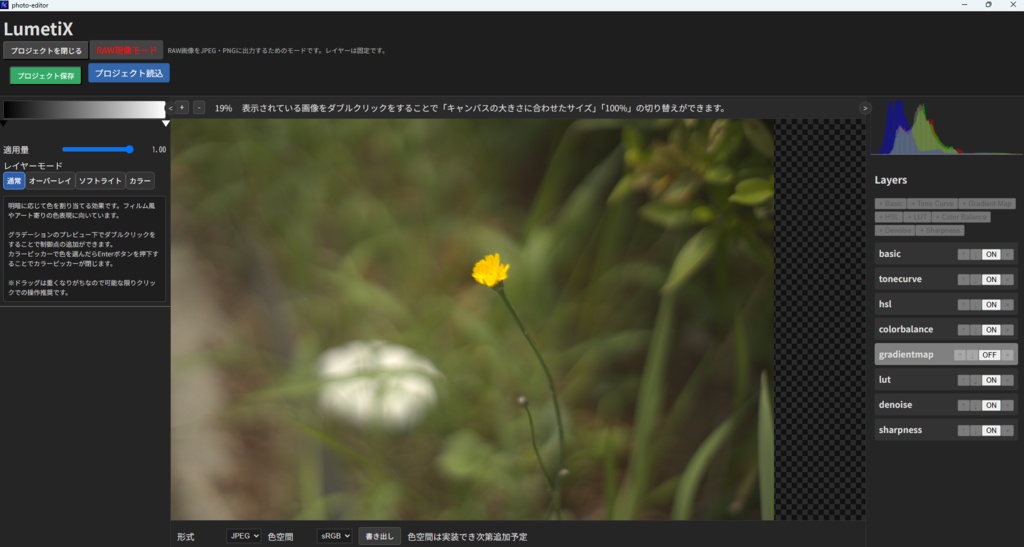Enable the gradientmap layer OFF toggle
Image resolution: width=1024 pixels, height=547 pixels.
click(990, 355)
